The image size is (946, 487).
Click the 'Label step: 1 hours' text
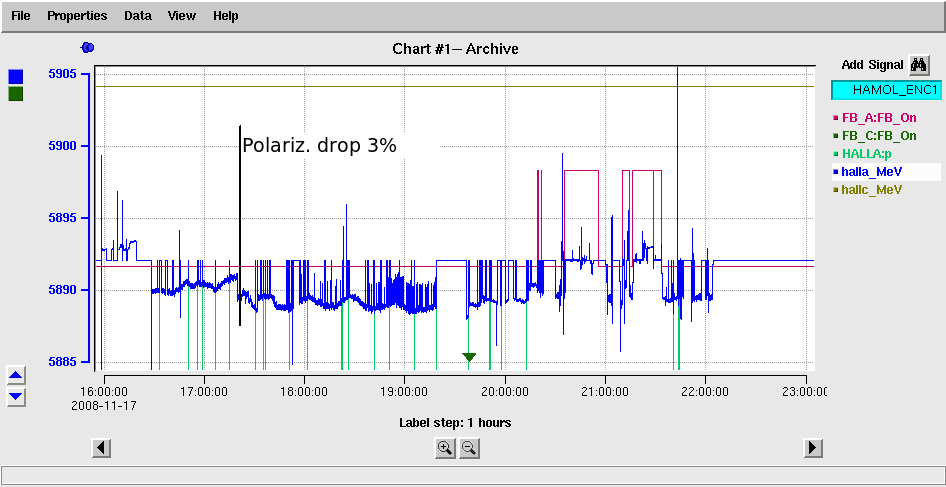[x=456, y=422]
